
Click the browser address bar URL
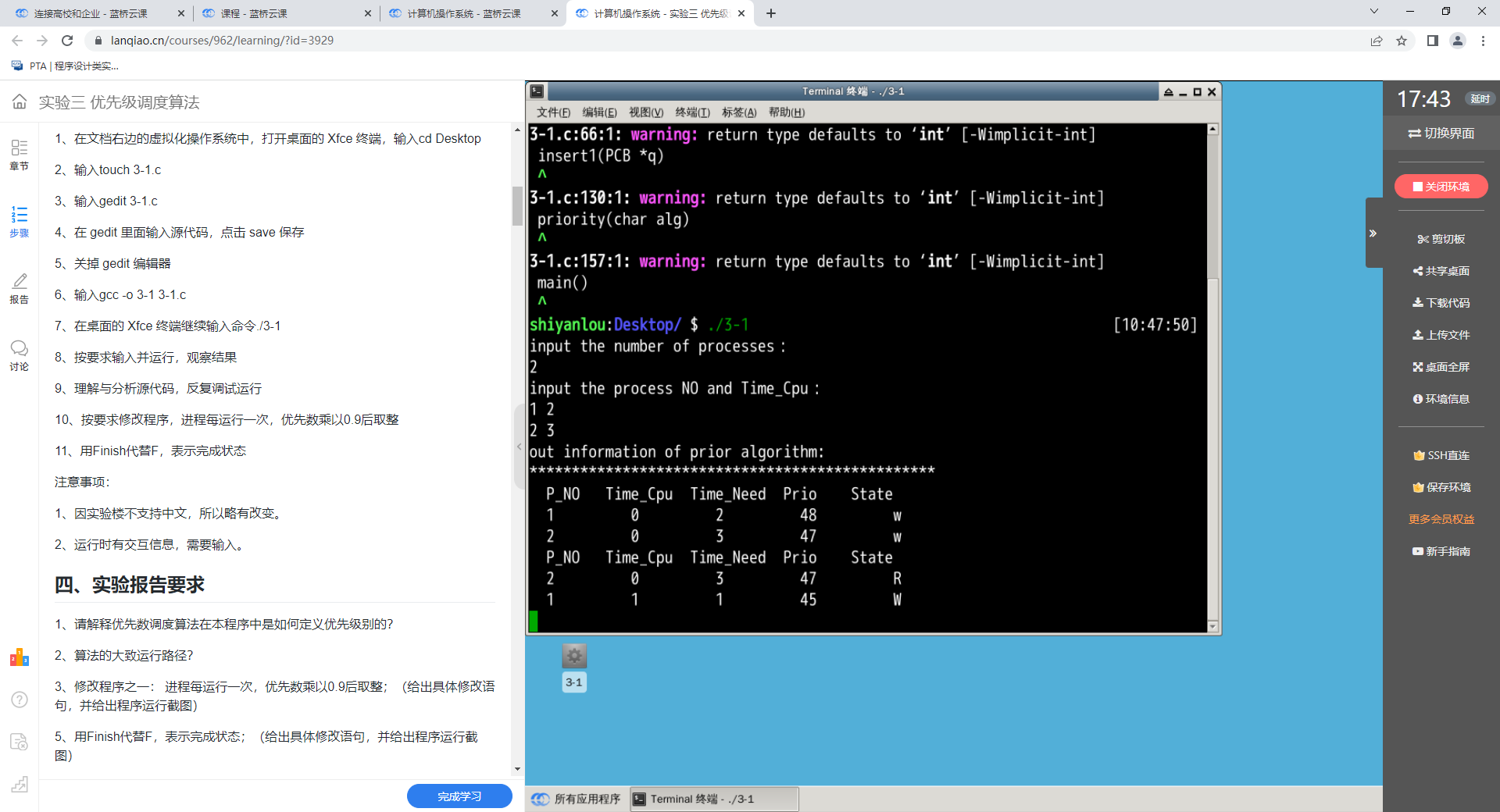tap(222, 41)
